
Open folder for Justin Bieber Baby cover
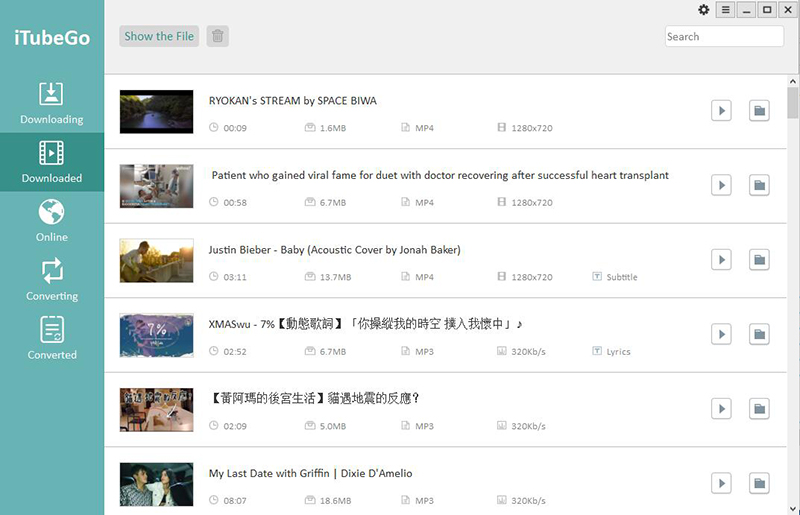[x=759, y=260]
